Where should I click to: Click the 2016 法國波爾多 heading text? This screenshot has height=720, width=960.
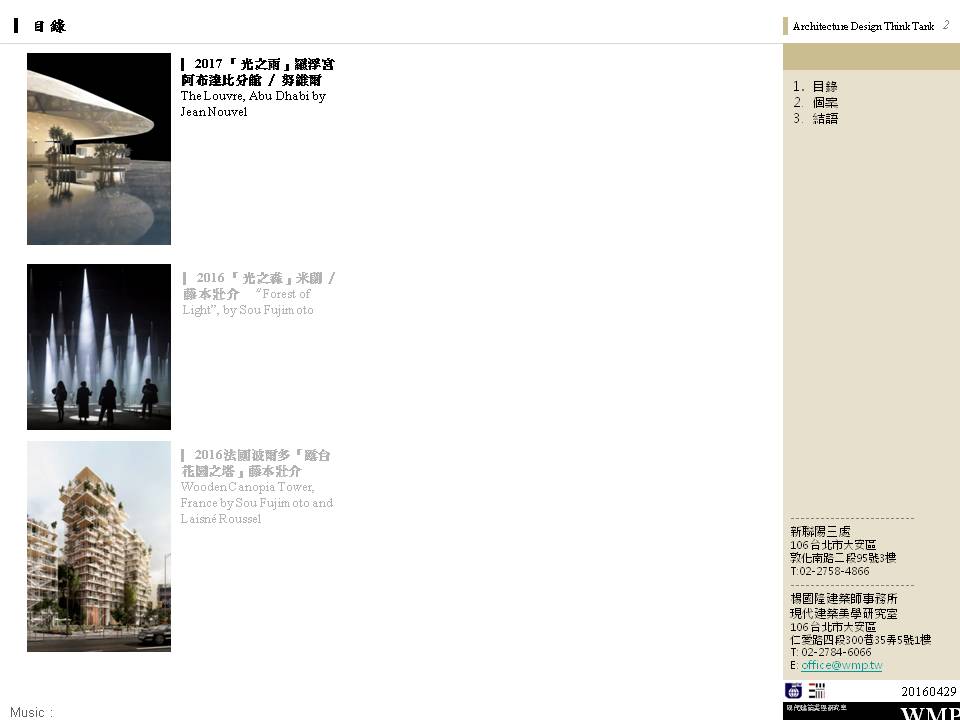tap(258, 463)
